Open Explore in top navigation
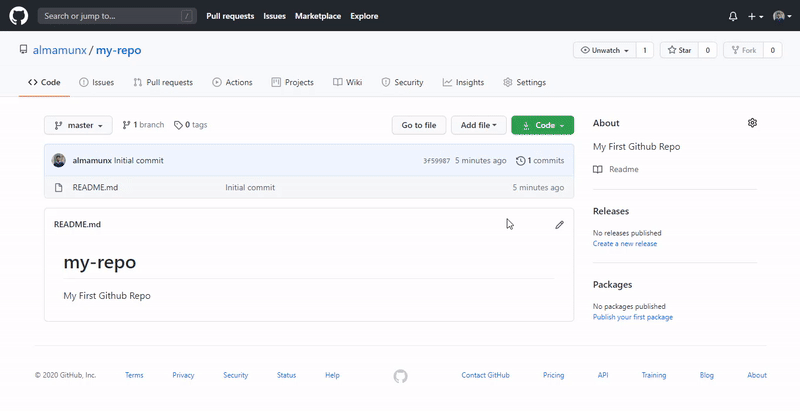The height and width of the screenshot is (411, 800). click(364, 16)
